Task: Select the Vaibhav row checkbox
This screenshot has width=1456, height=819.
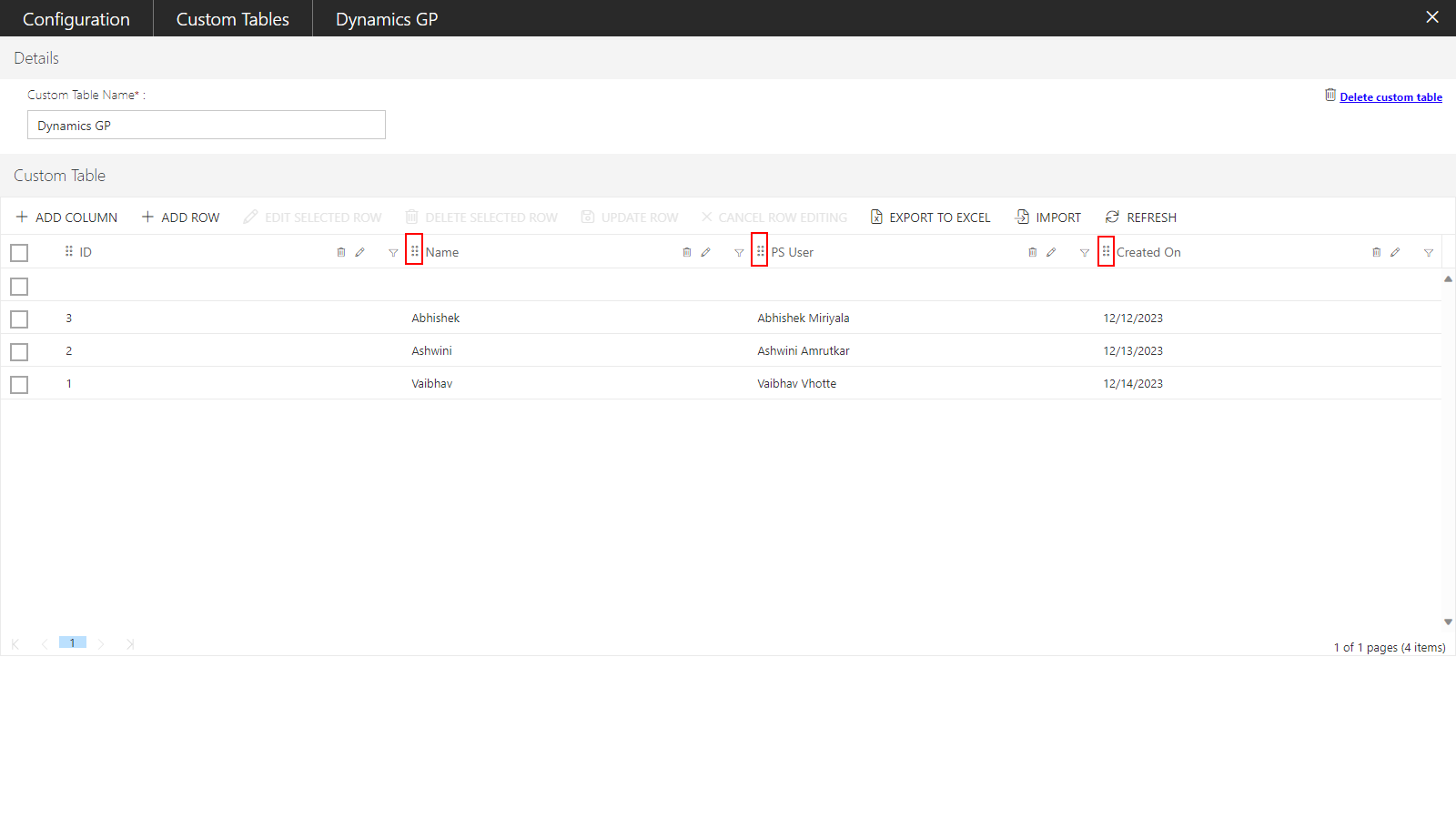Action: click(x=19, y=385)
